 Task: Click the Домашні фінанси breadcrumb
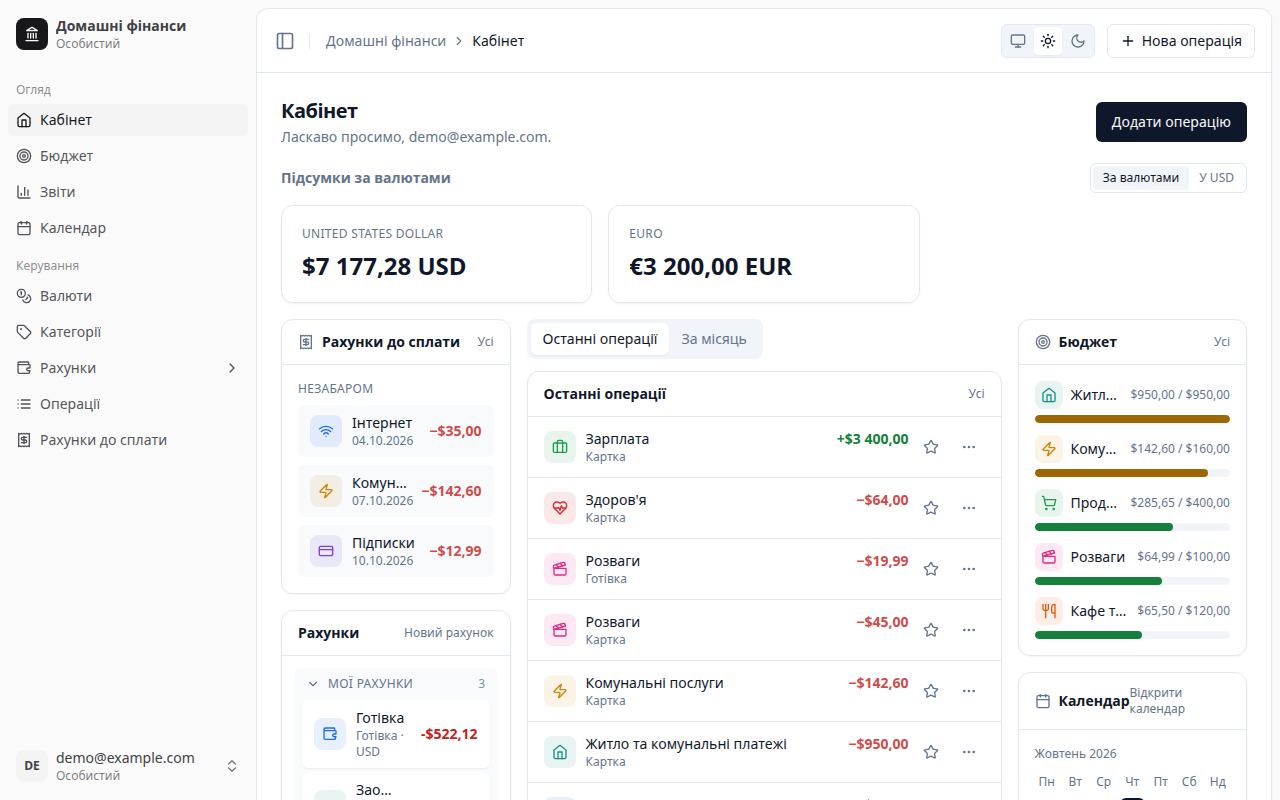click(x=386, y=41)
